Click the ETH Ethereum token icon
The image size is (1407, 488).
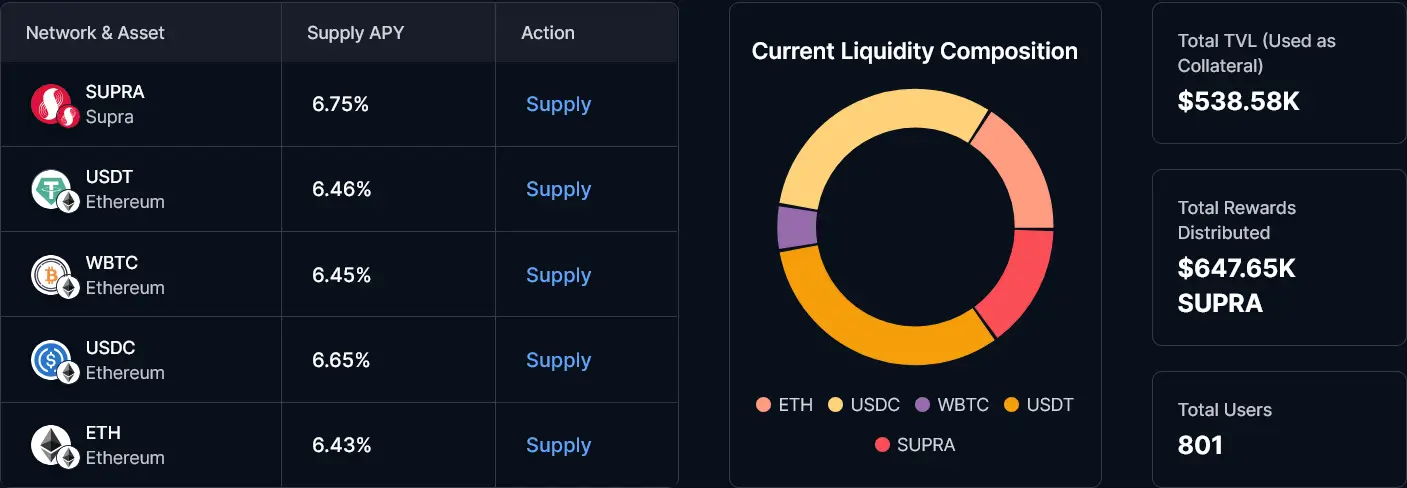[50, 445]
